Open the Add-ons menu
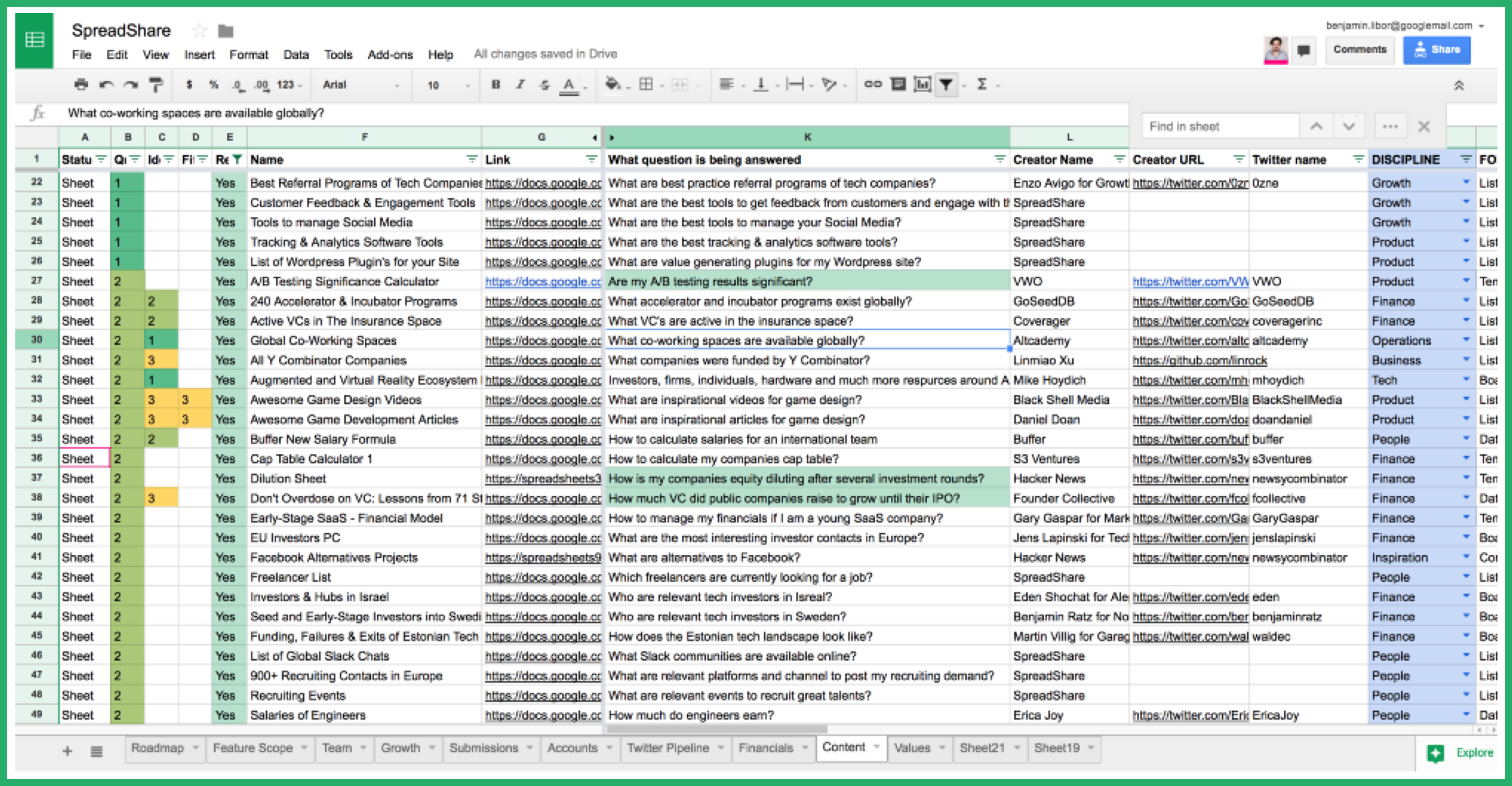The width and height of the screenshot is (1512, 786). [x=390, y=55]
